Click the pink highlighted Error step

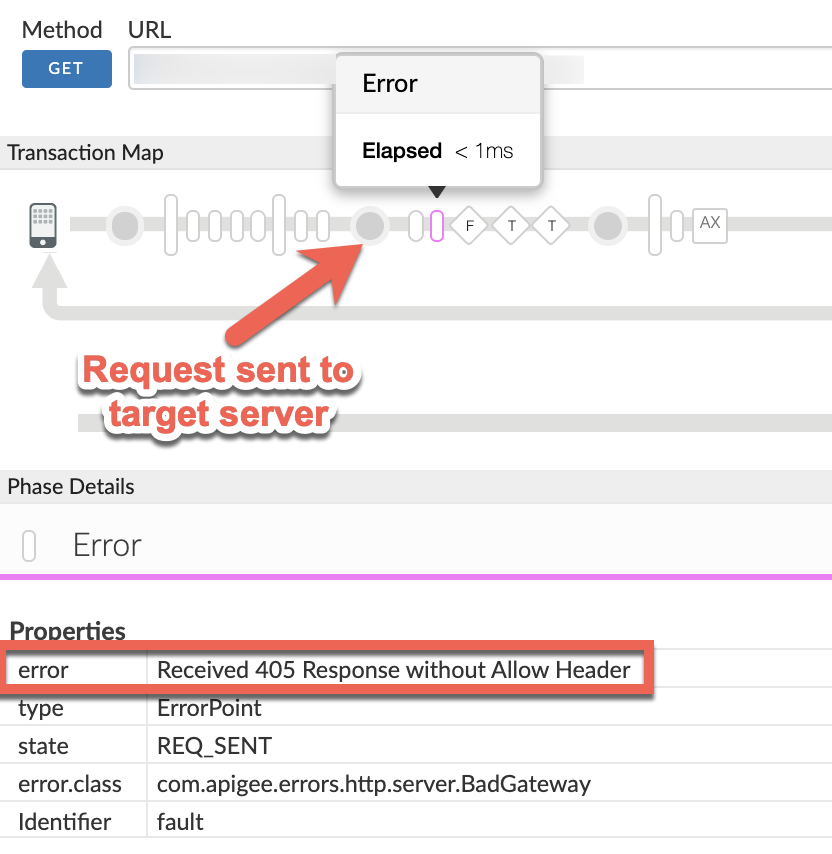coord(436,226)
